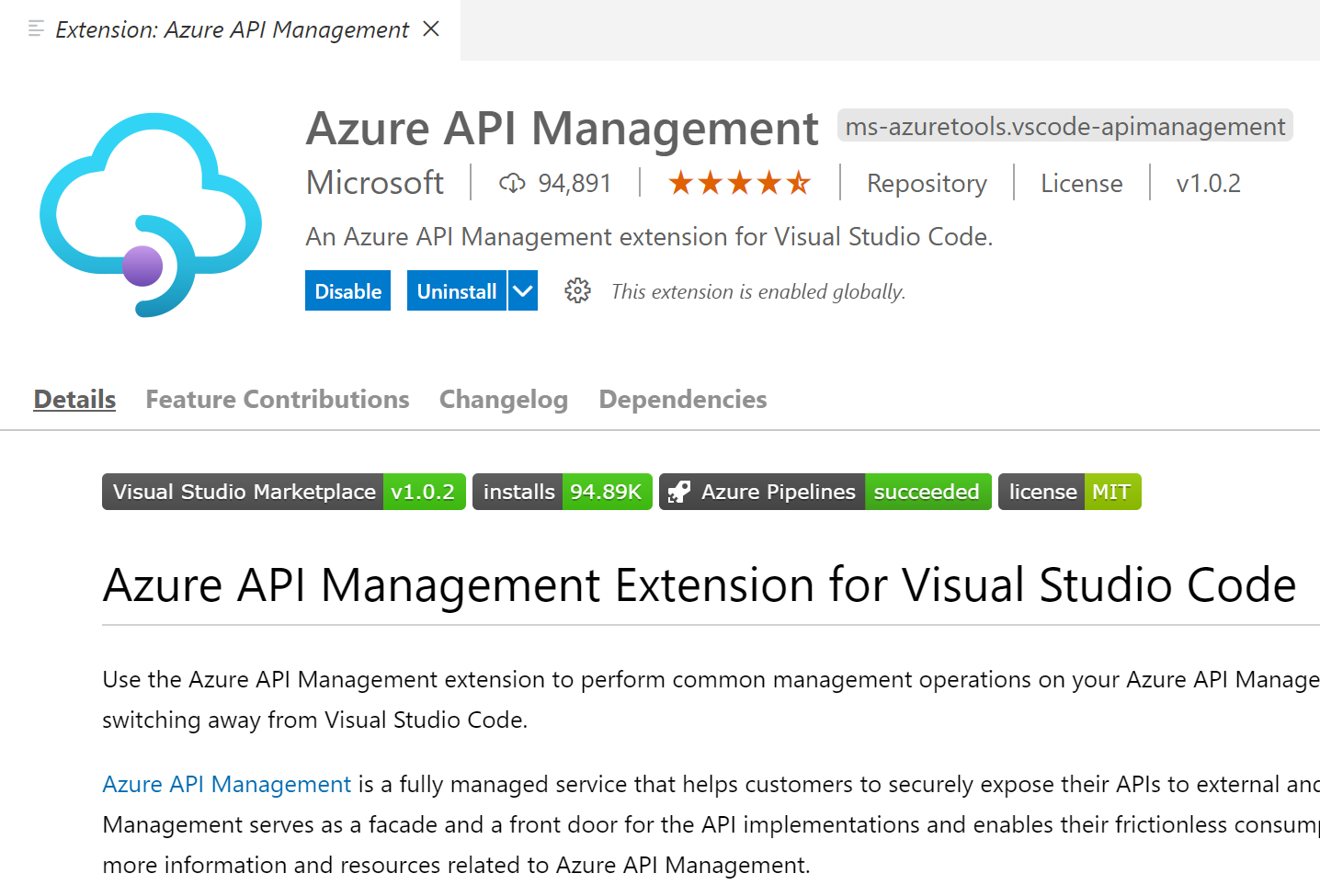Screen dimensions: 1320x896
Task: Open the star rating reviews
Action: [740, 183]
